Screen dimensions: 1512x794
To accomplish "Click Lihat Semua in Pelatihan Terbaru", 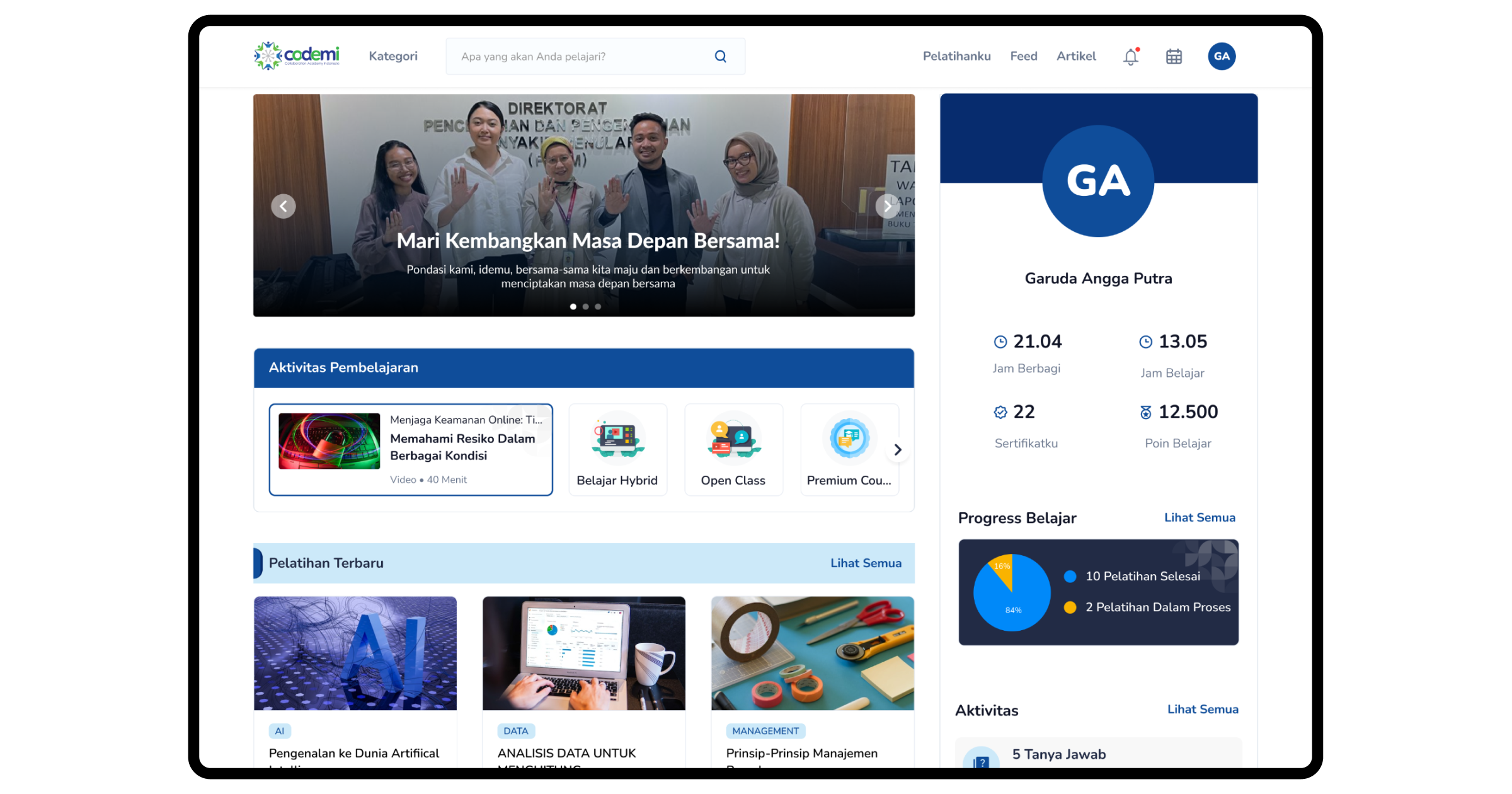I will tap(866, 563).
